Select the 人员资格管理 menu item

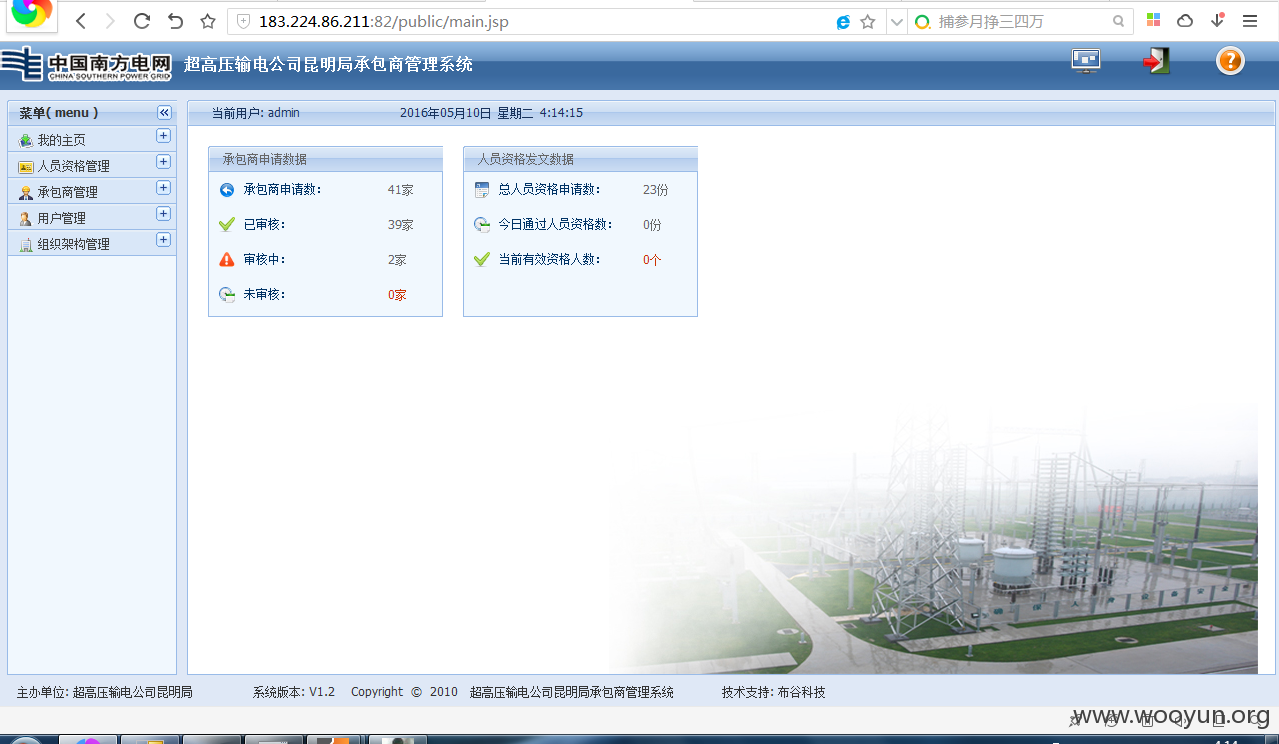(92, 165)
